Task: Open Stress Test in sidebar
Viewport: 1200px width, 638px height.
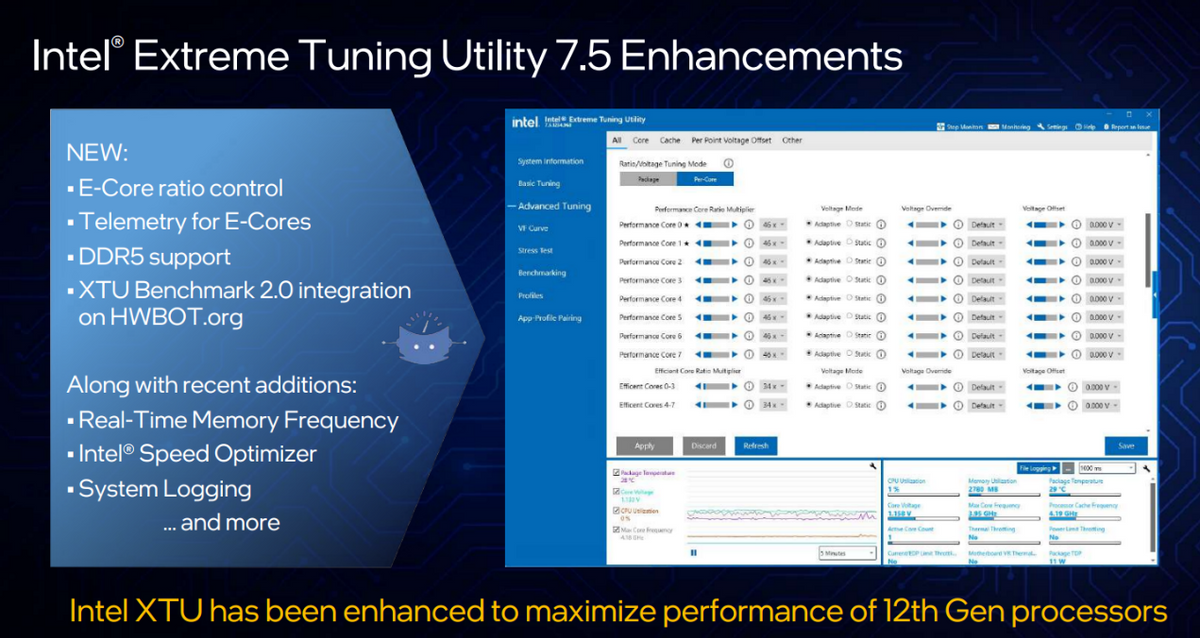Action: tap(535, 251)
